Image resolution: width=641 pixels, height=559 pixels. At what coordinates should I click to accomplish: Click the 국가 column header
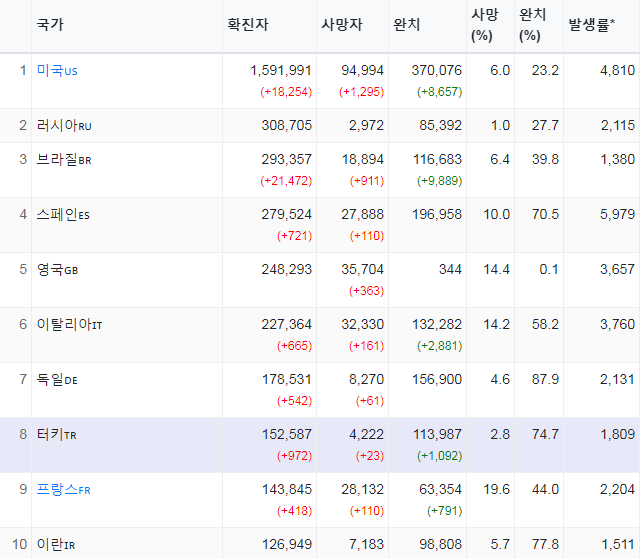pyautogui.click(x=50, y=25)
